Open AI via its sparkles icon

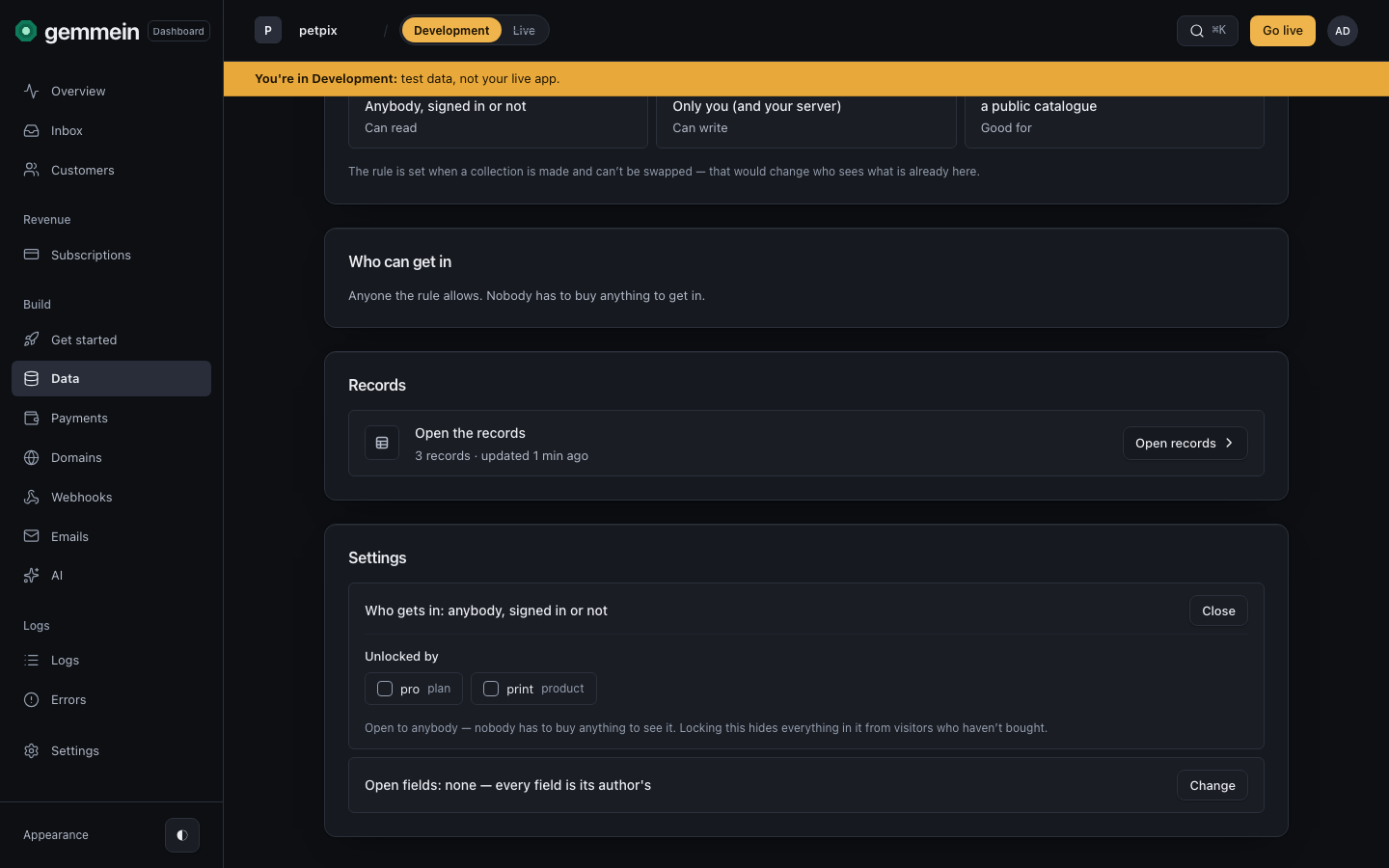(x=32, y=575)
